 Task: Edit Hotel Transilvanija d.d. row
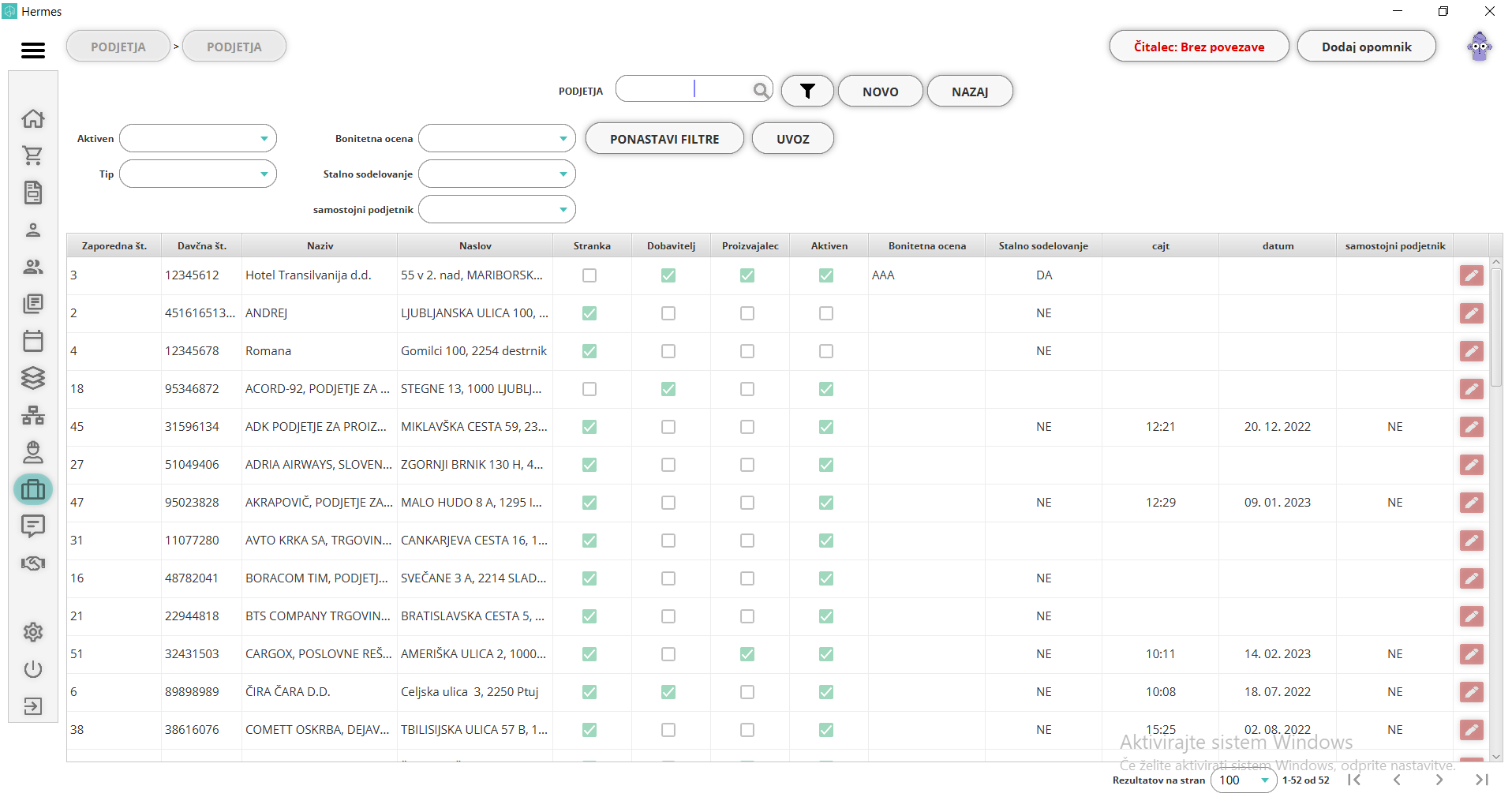[x=1472, y=275]
